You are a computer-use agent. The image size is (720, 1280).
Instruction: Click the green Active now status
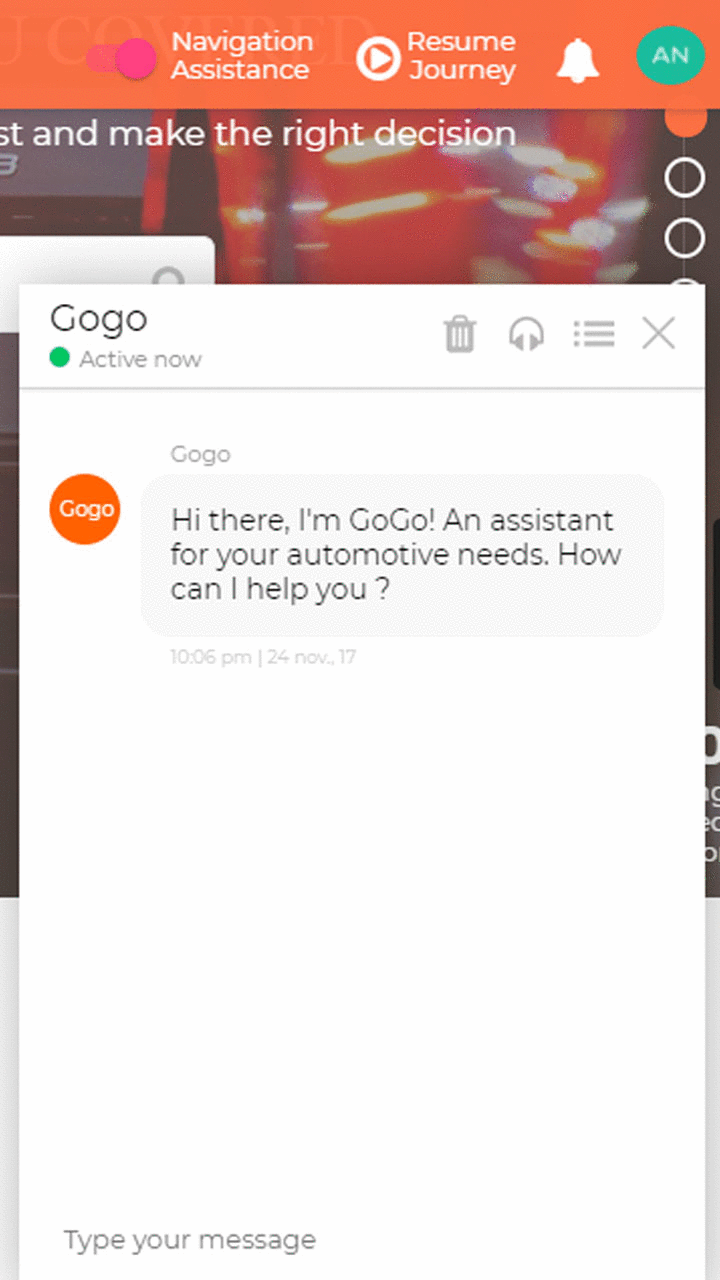[126, 359]
